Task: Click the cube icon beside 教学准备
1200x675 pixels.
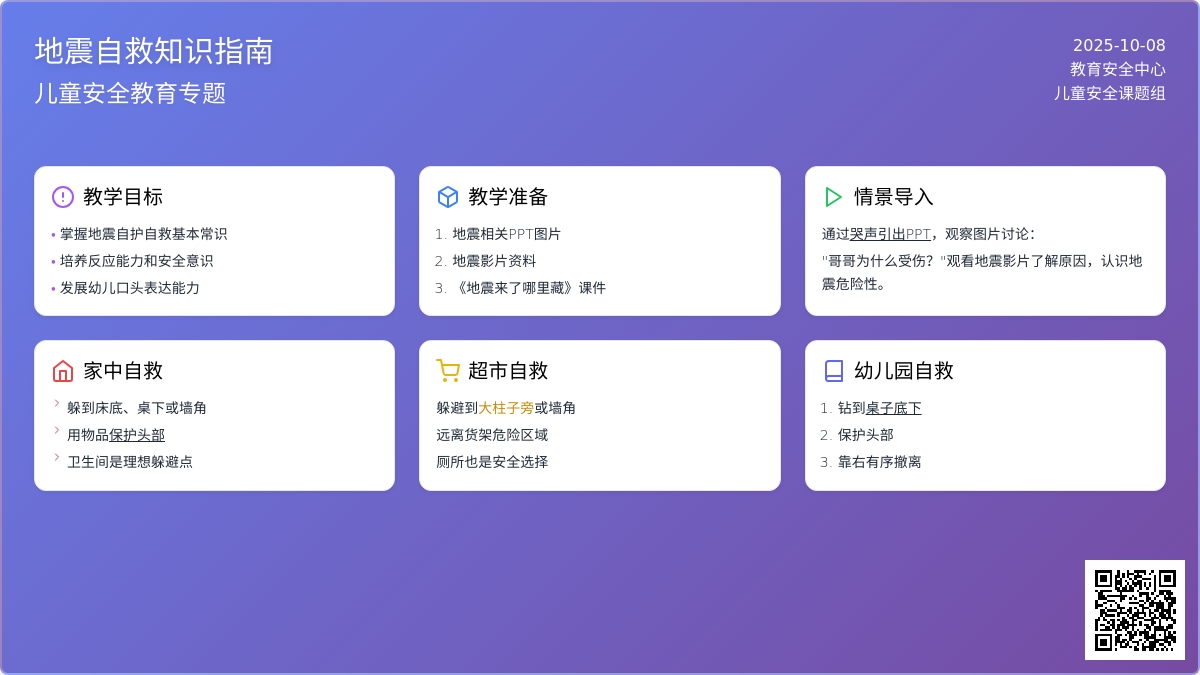Action: click(448, 197)
